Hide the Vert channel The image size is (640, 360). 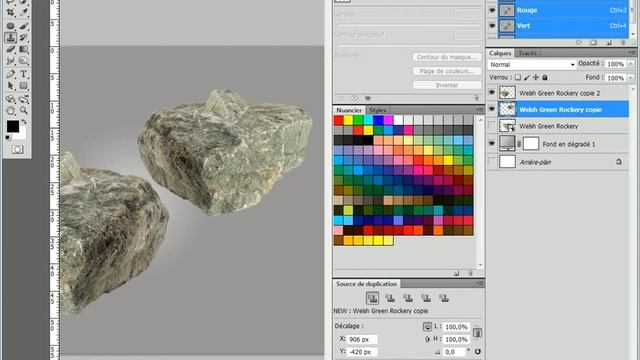(492, 25)
